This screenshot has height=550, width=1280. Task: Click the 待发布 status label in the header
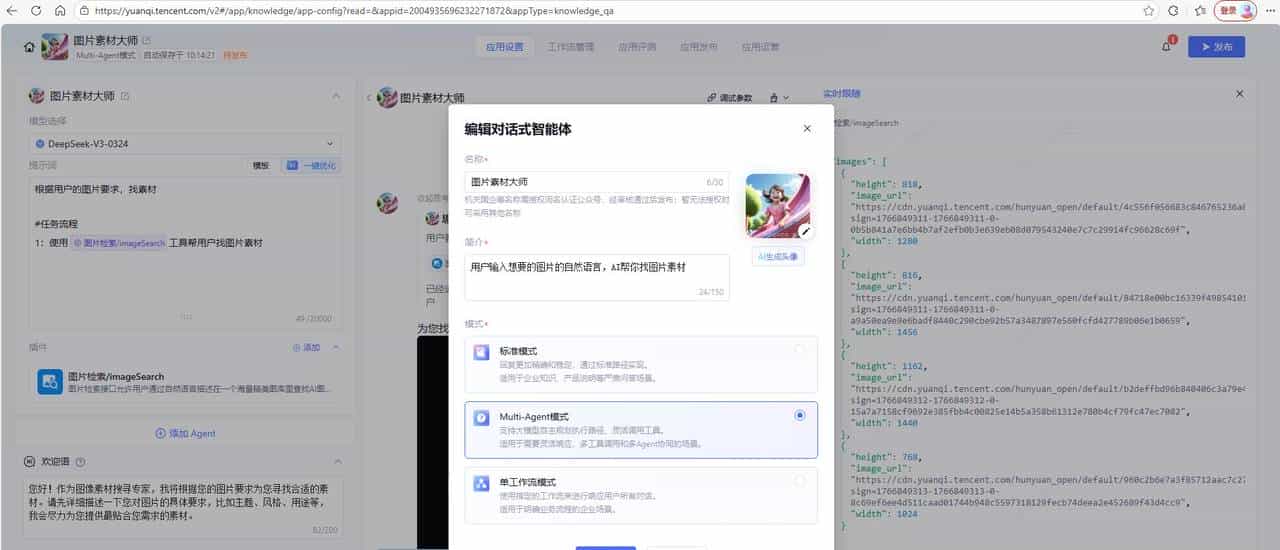(233, 55)
